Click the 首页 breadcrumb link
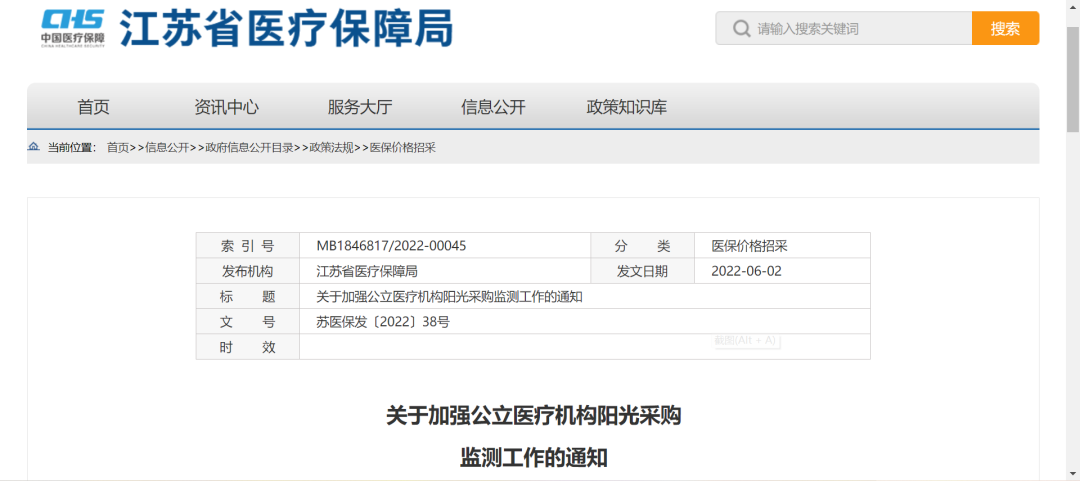The height and width of the screenshot is (481, 1080). pyautogui.click(x=118, y=148)
